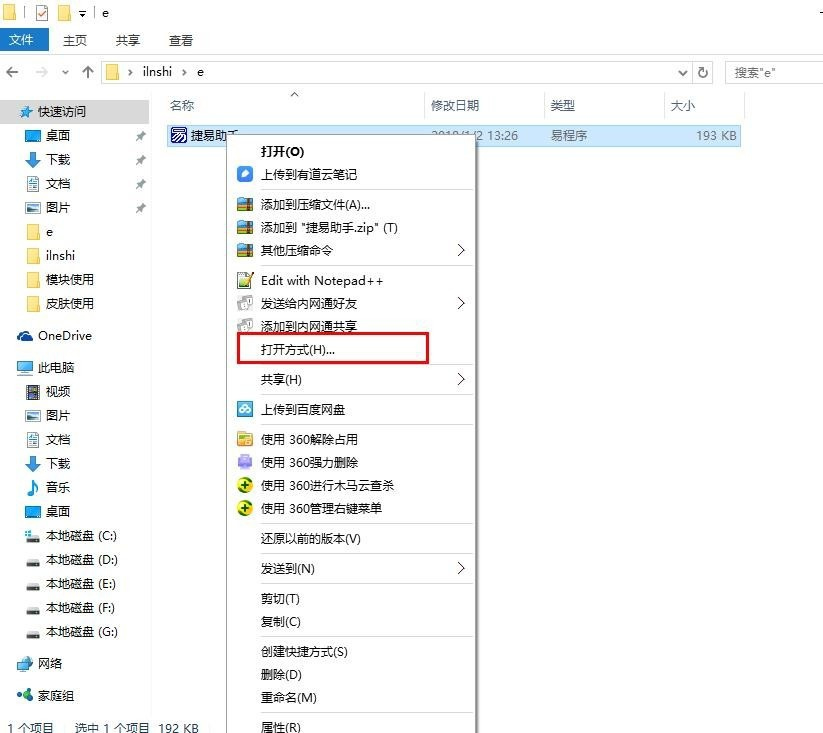The image size is (823, 733).
Task: Click the 搜索"e" search box
Action: 774,72
